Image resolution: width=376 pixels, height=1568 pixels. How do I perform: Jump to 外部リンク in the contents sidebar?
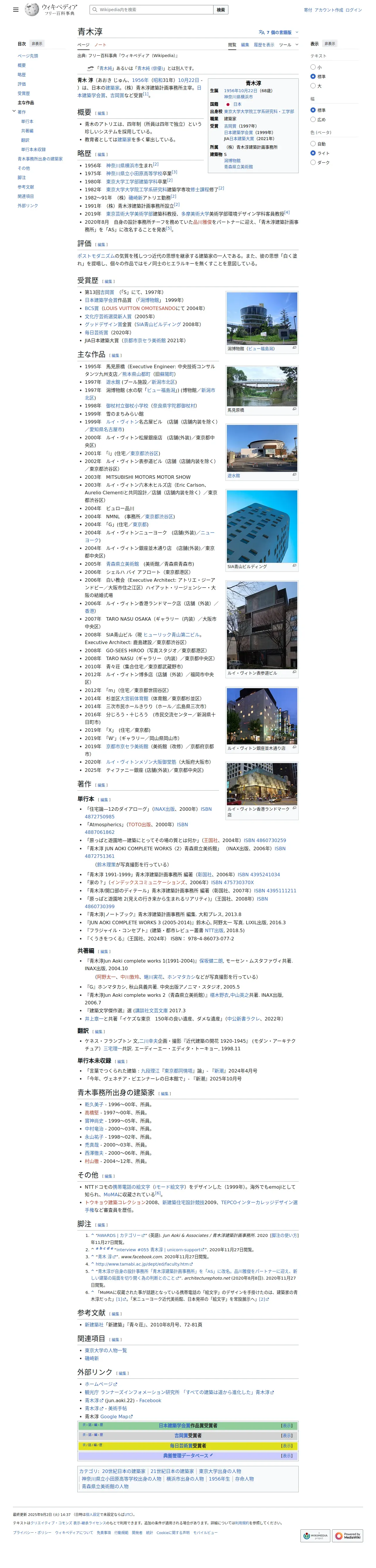click(x=28, y=205)
